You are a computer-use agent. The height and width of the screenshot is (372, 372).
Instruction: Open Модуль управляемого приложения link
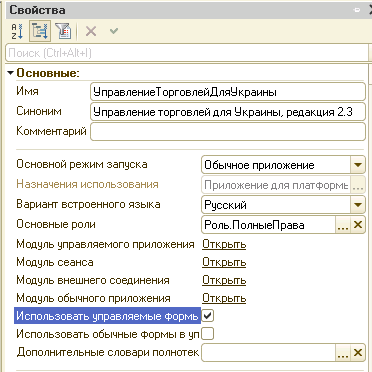click(224, 245)
